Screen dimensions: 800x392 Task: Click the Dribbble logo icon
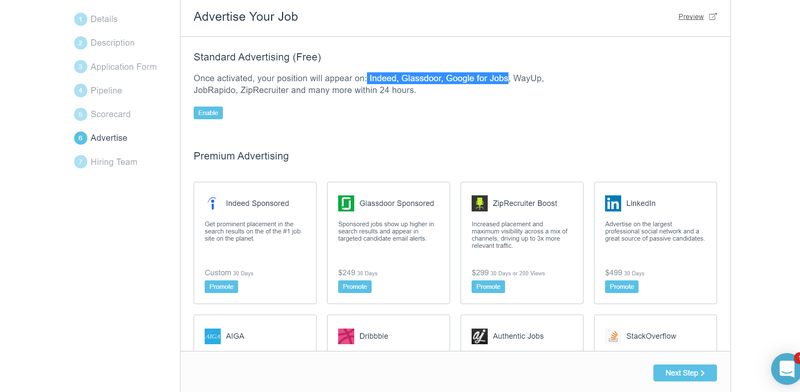[x=346, y=336]
